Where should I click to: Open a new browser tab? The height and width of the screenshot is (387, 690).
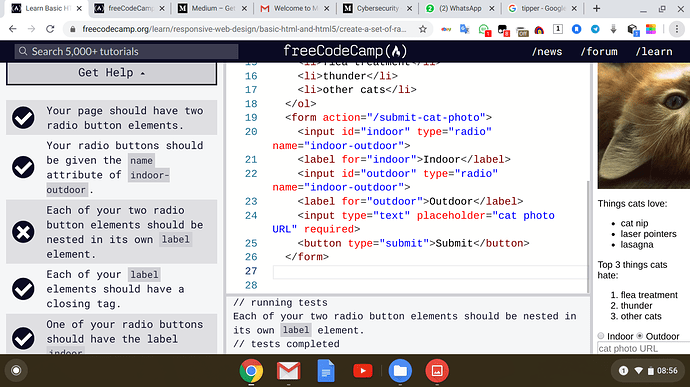pyautogui.click(x=596, y=8)
